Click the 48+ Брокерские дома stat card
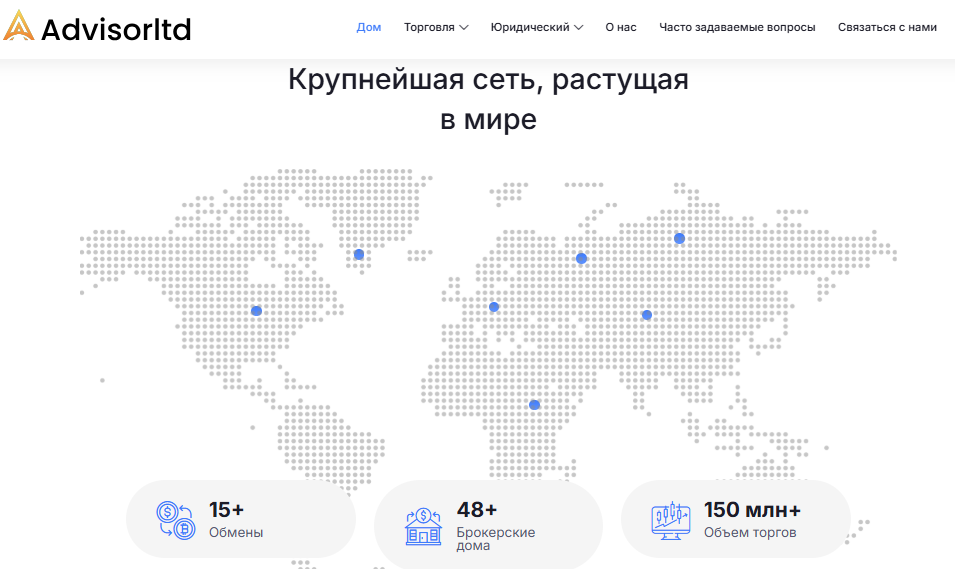Image resolution: width=955 pixels, height=569 pixels. 488,520
